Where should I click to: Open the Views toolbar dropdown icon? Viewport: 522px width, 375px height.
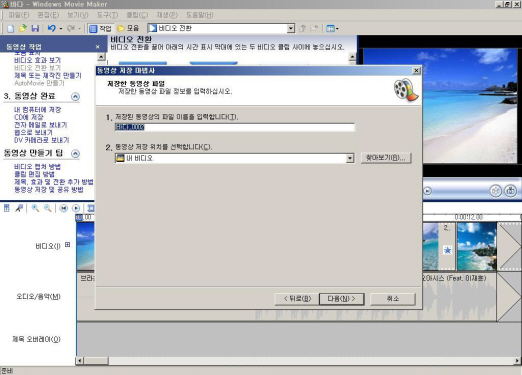tap(332, 29)
